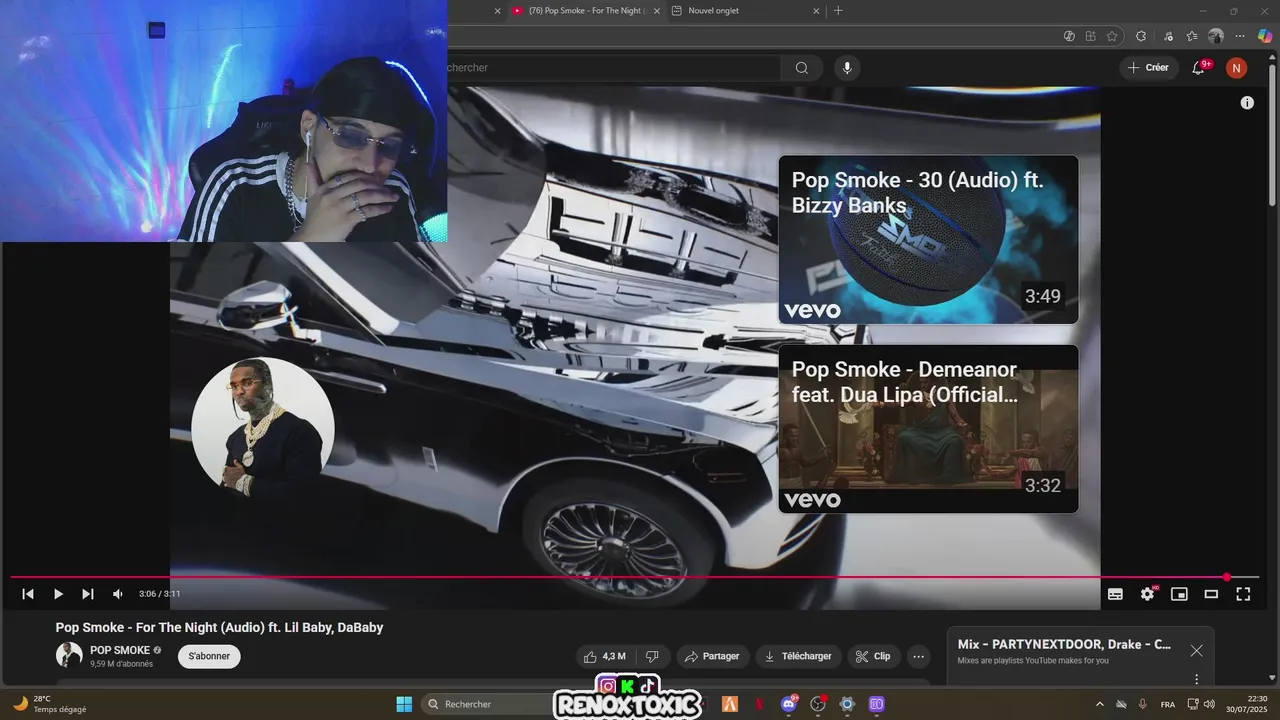The height and width of the screenshot is (720, 1280).
Task: Open the Créer create menu
Action: 1148,67
